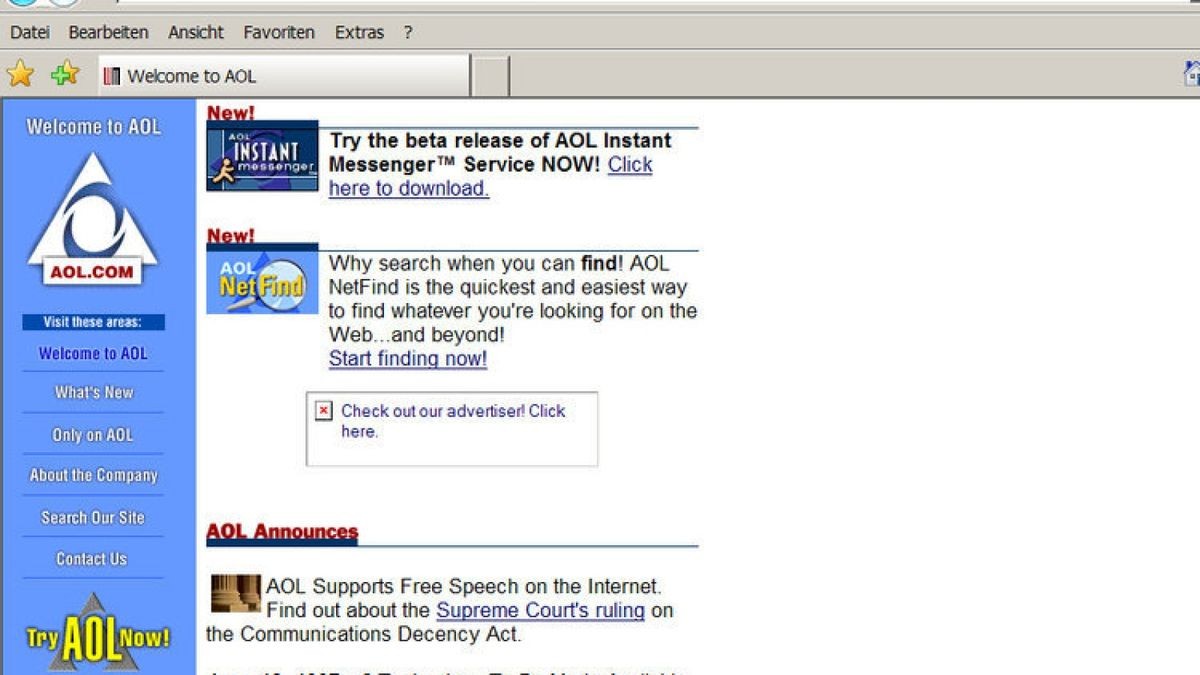Click the AOL Instant Messenger logo

pos(262,155)
